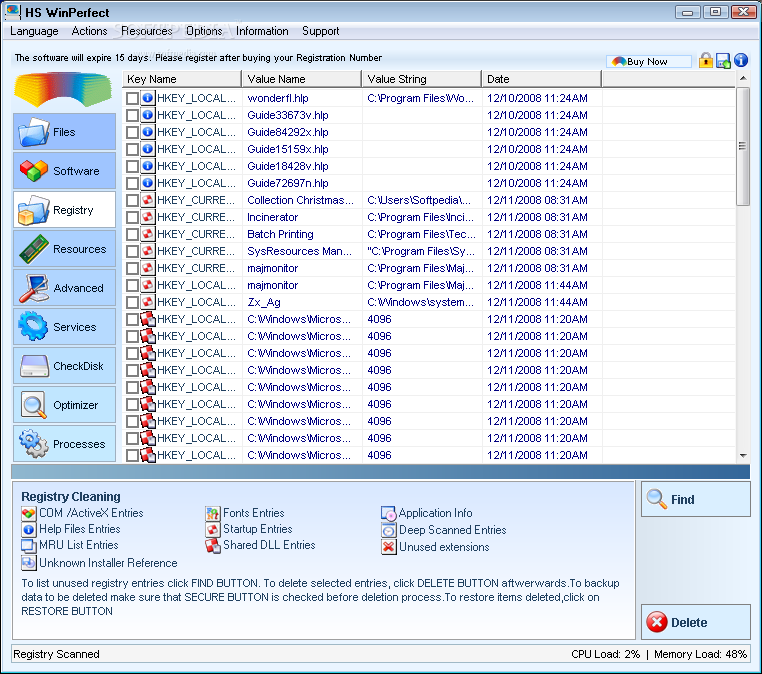Viewport: 762px width, 674px height.
Task: Check the wonderfl.hlp row checkbox
Action: [132, 98]
